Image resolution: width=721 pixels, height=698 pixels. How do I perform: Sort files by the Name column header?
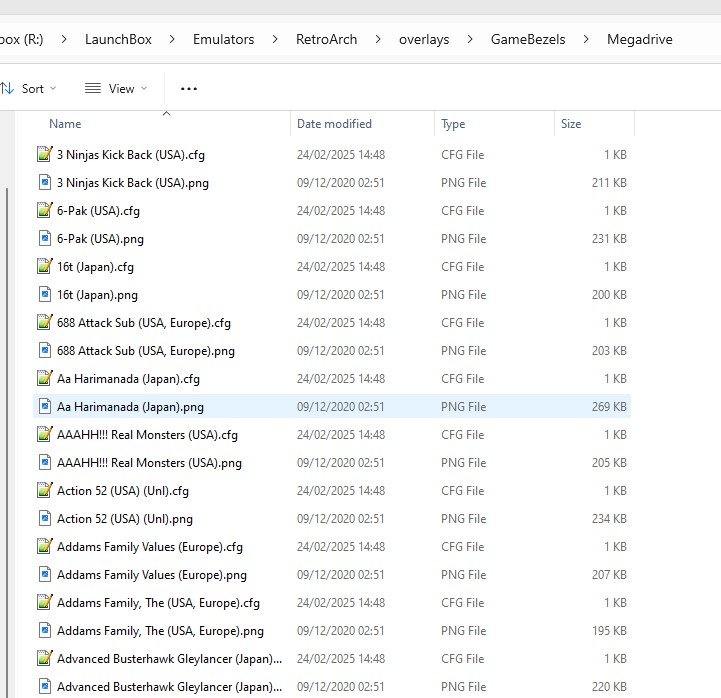[65, 124]
